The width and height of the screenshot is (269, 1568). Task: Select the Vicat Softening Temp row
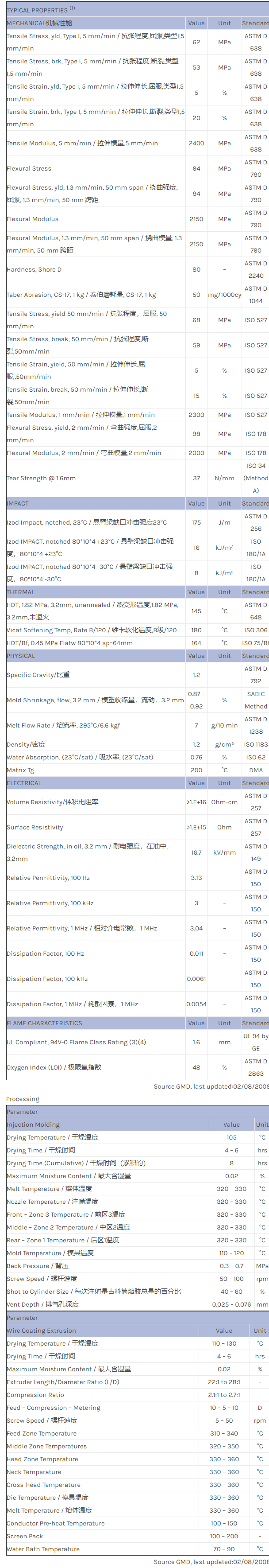pos(91,630)
